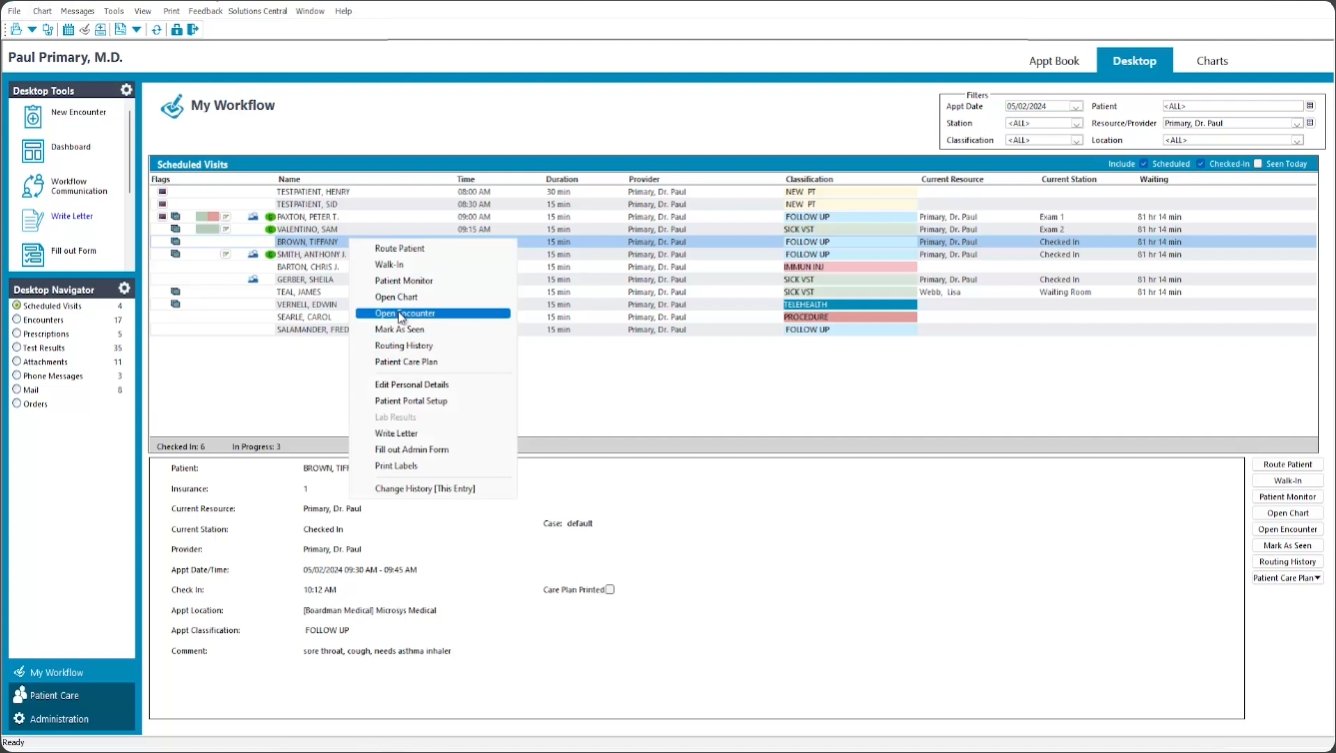The image size is (1336, 753).
Task: Click the Fill out Form icon
Action: pos(33,254)
